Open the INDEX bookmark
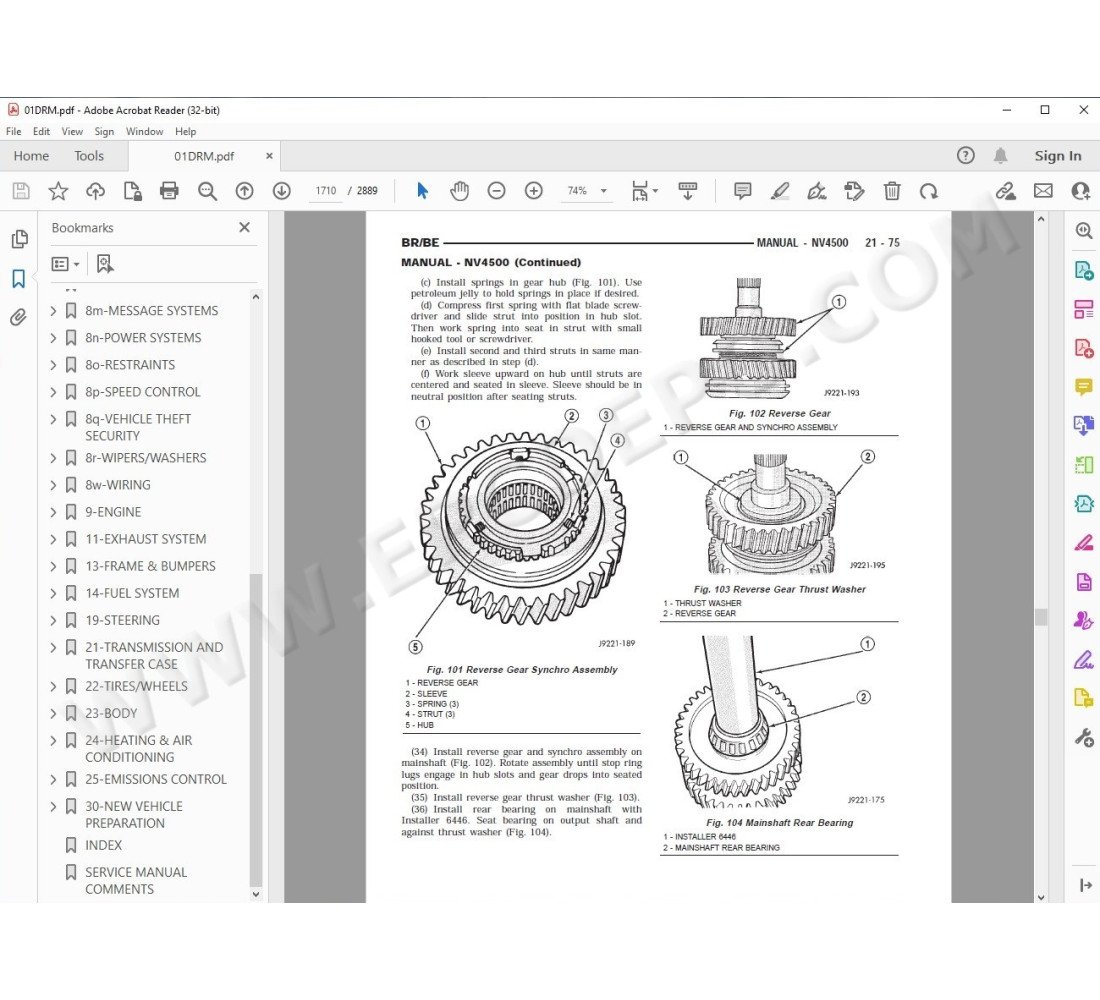The height and width of the screenshot is (1000, 1100). point(103,845)
